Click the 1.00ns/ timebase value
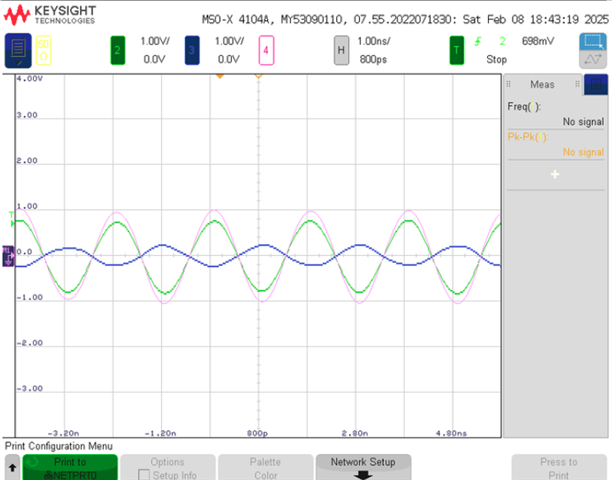612x480 pixels. 374,41
